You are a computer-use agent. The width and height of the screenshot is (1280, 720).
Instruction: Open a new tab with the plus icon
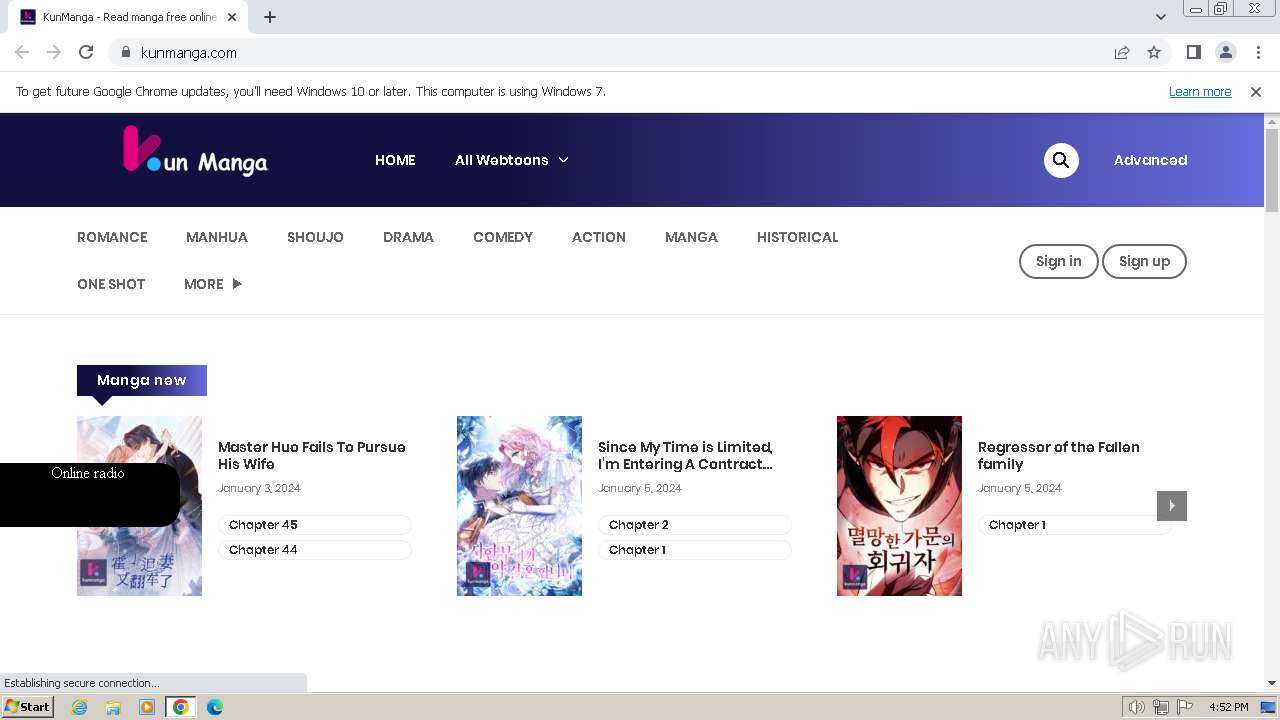coord(270,17)
